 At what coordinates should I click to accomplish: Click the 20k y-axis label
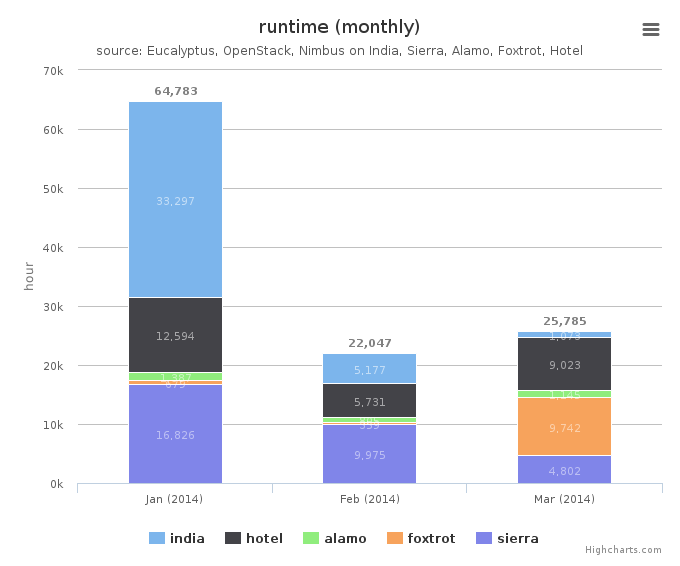53,366
